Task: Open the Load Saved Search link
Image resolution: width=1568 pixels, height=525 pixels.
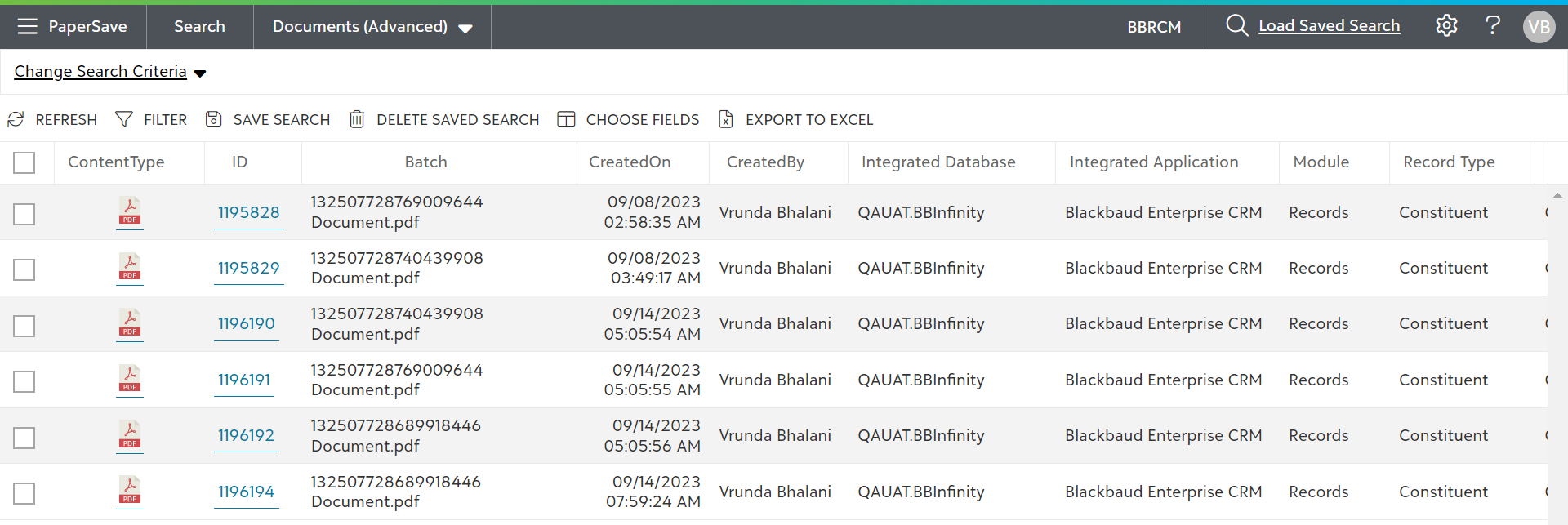Action: point(1329,26)
